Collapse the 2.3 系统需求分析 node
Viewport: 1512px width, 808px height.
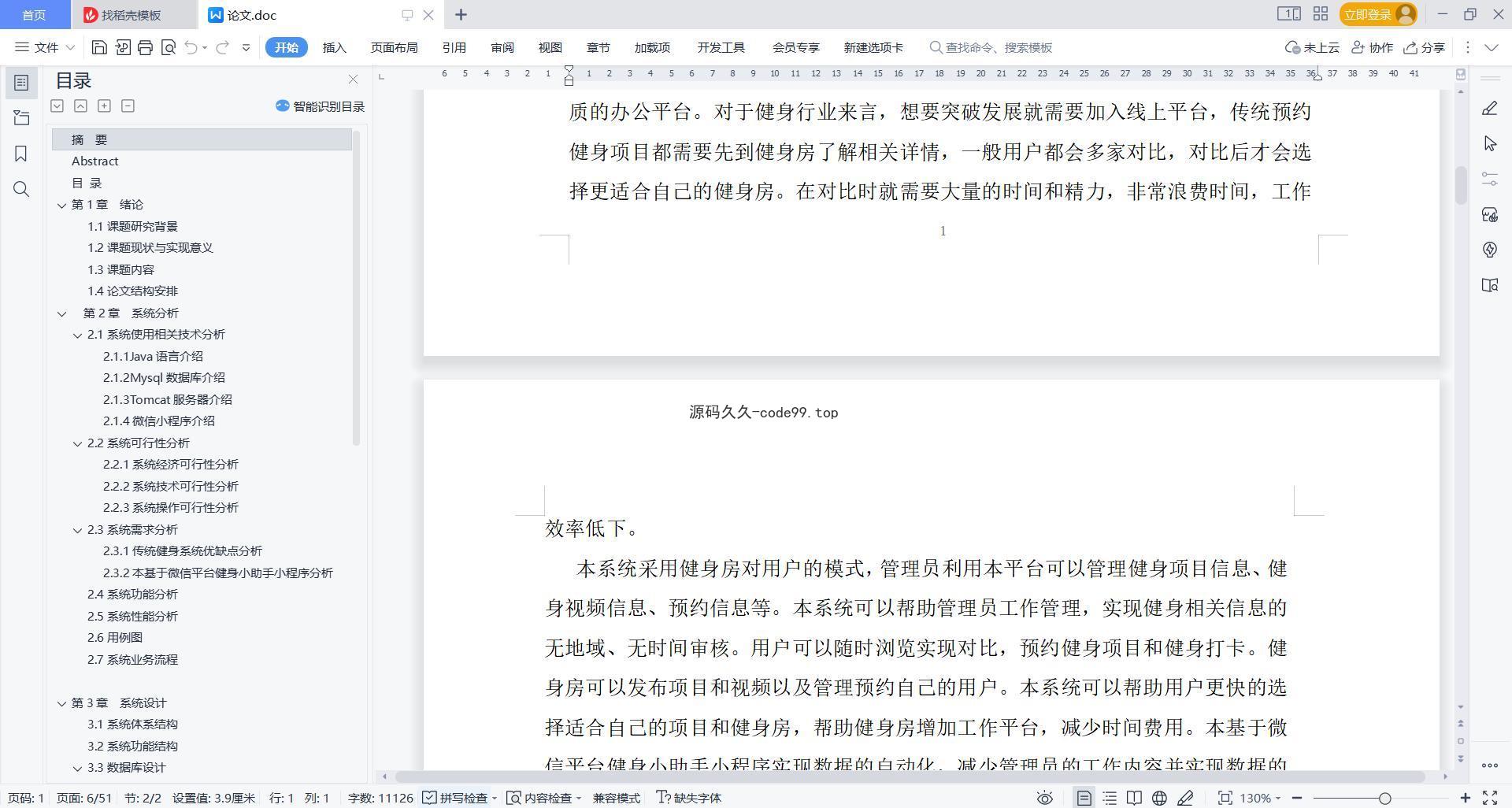[x=77, y=530]
